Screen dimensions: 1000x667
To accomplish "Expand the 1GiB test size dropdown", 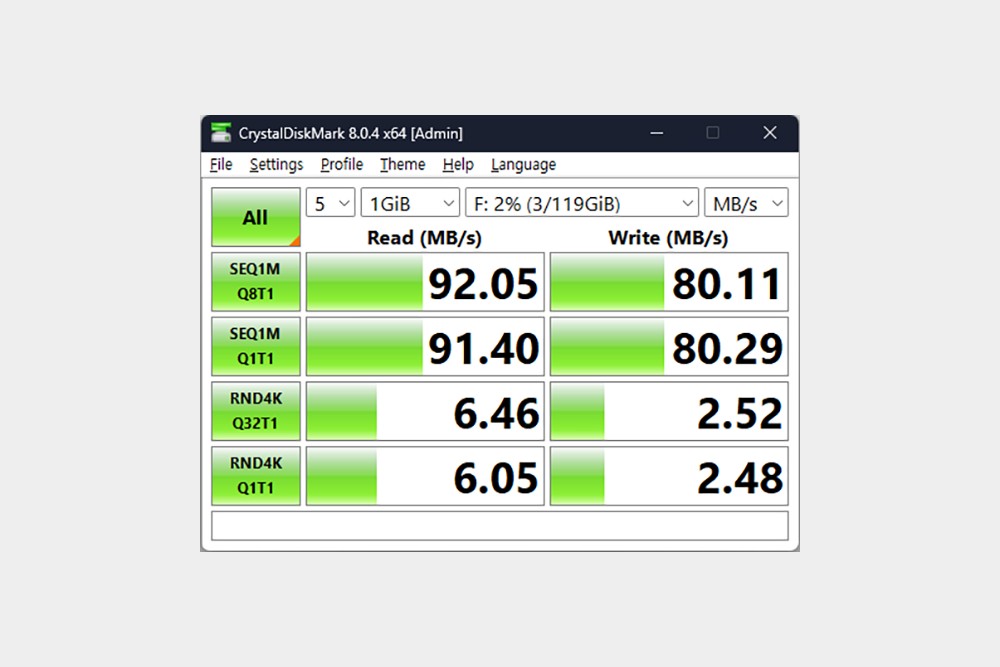I will [x=410, y=203].
